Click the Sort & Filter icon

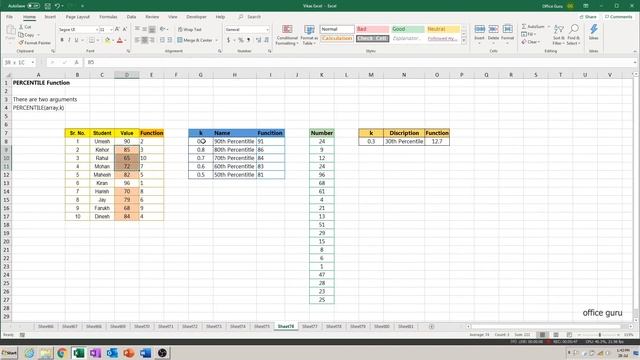click(x=558, y=29)
